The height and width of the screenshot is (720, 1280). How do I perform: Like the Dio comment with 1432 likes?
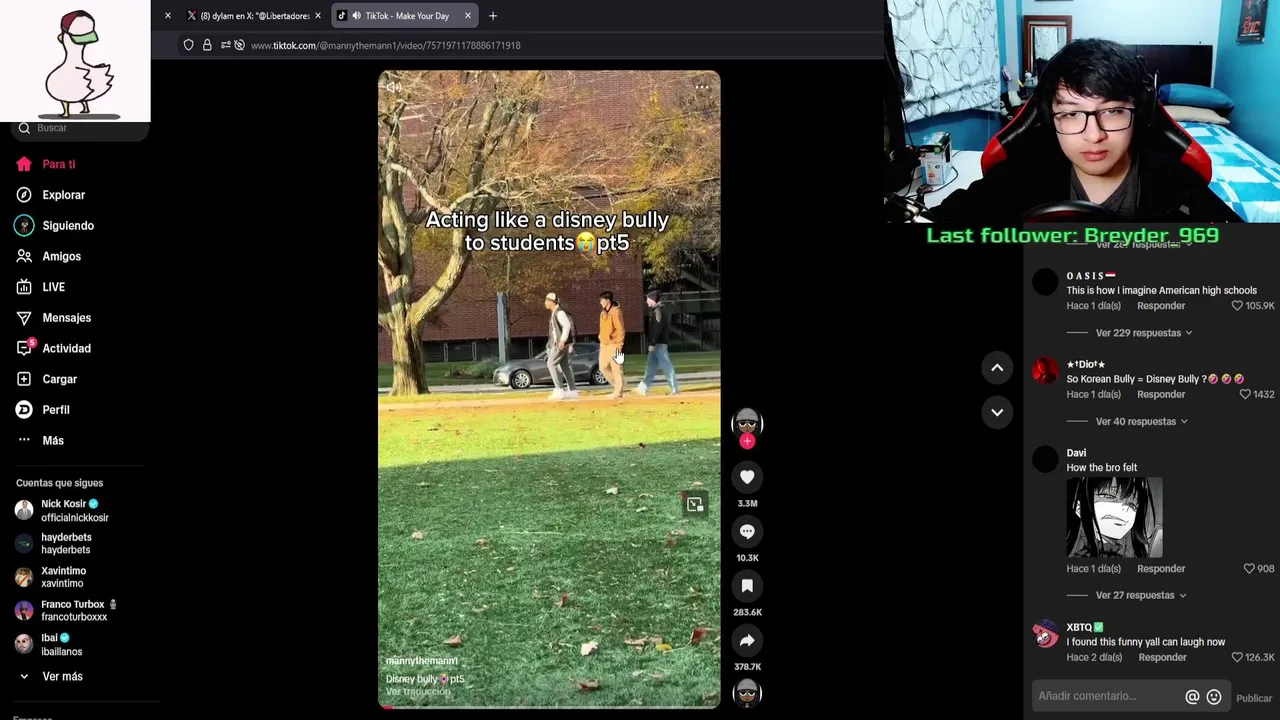(1245, 394)
